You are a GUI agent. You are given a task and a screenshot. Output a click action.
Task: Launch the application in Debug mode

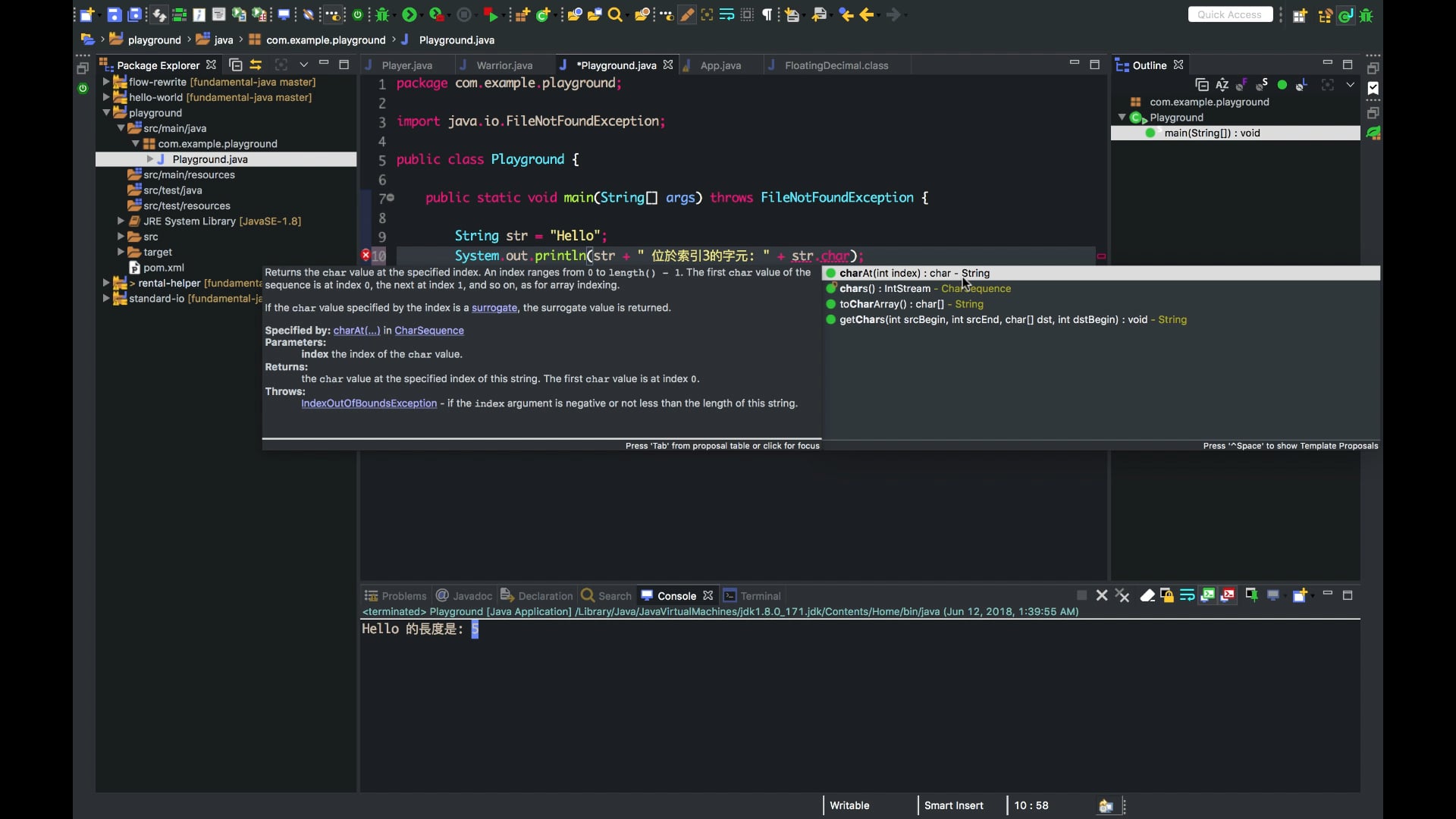383,14
